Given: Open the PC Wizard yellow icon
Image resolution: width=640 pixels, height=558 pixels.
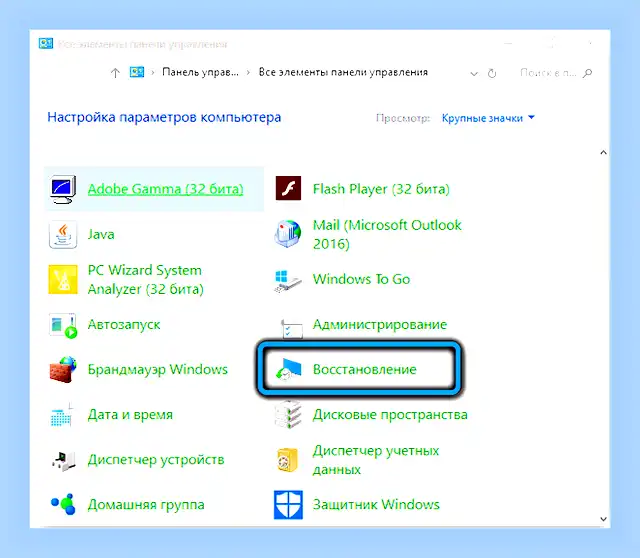Looking at the screenshot, I should pos(63,280).
